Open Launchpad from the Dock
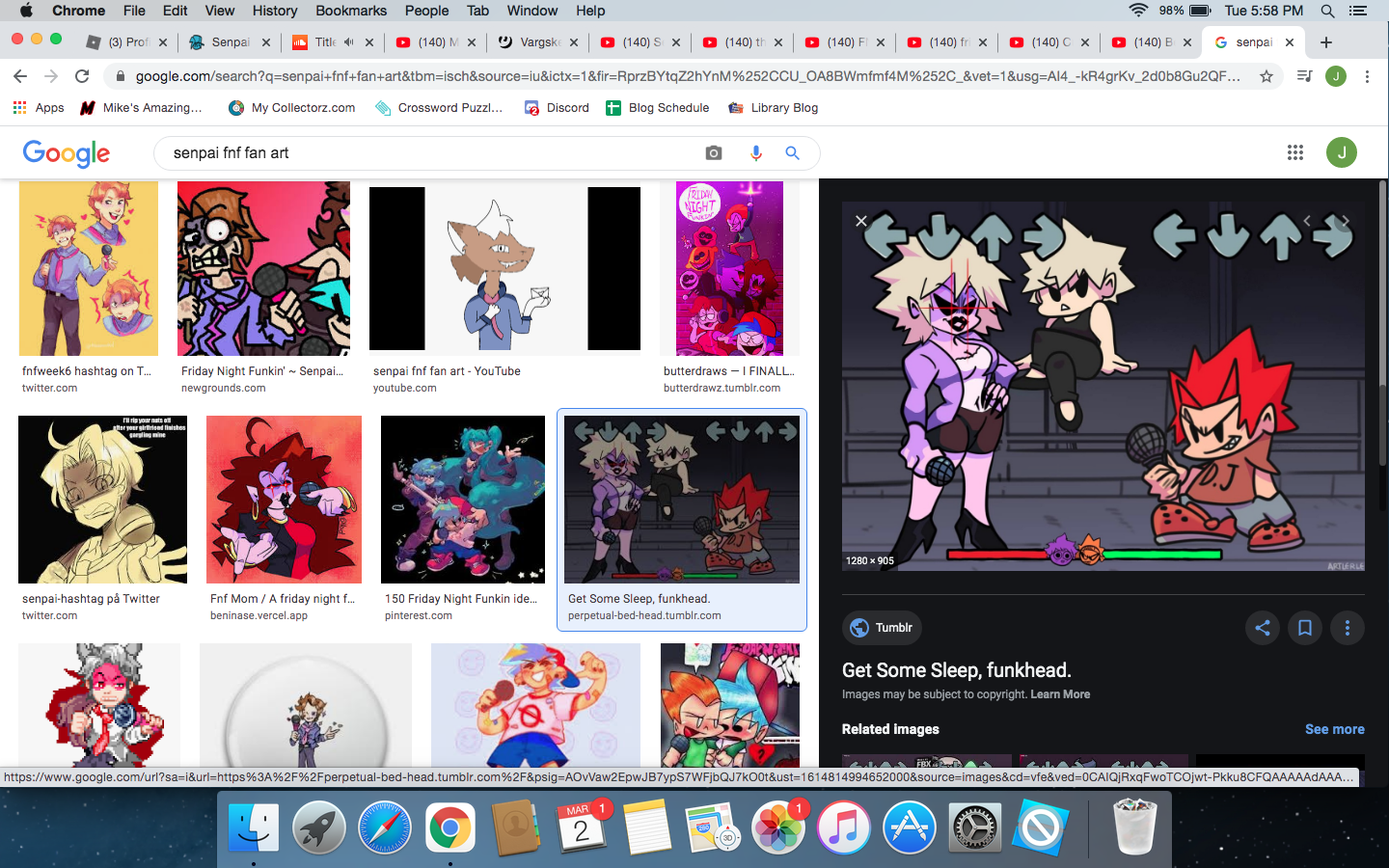1389x868 pixels. [x=319, y=827]
